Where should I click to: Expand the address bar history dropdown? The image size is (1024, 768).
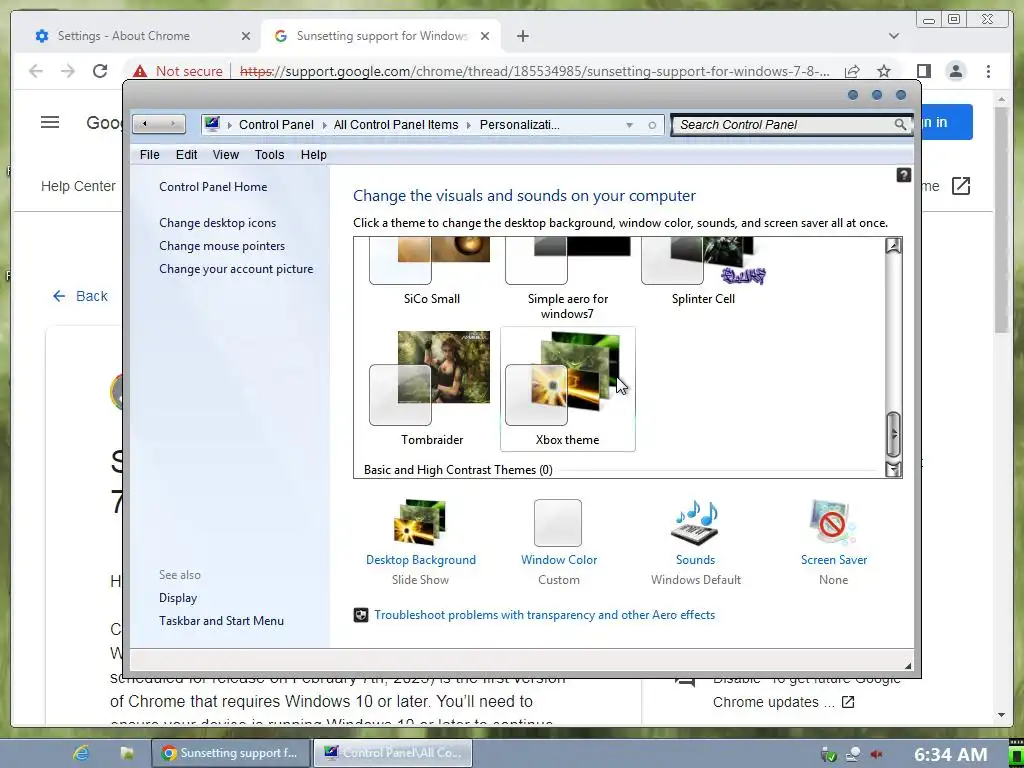(630, 125)
